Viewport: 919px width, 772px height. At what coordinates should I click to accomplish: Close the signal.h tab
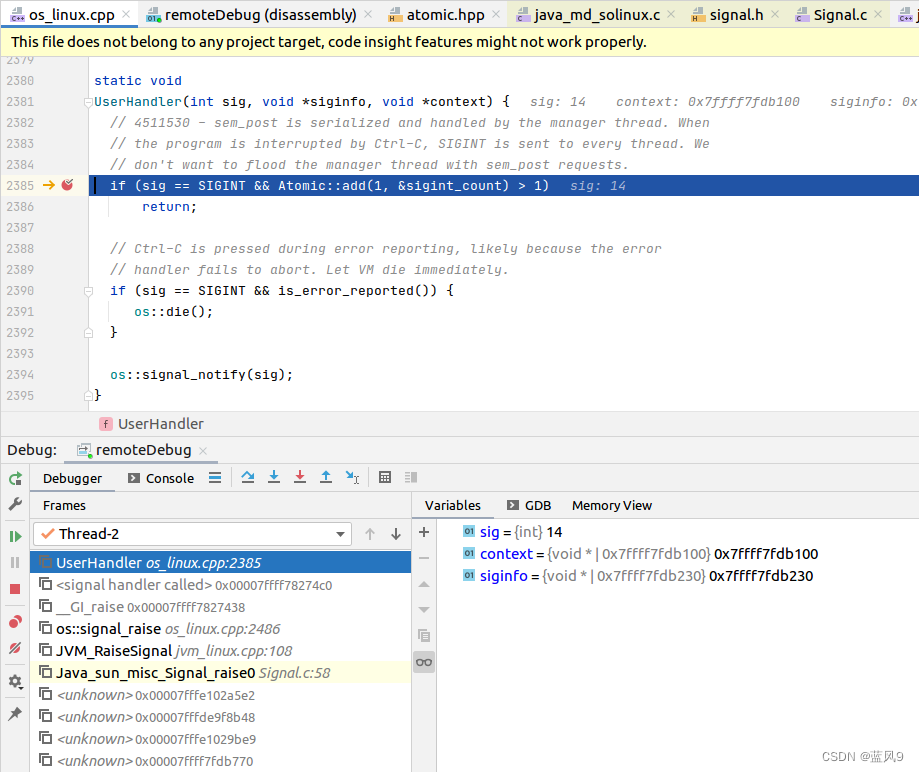coord(775,14)
